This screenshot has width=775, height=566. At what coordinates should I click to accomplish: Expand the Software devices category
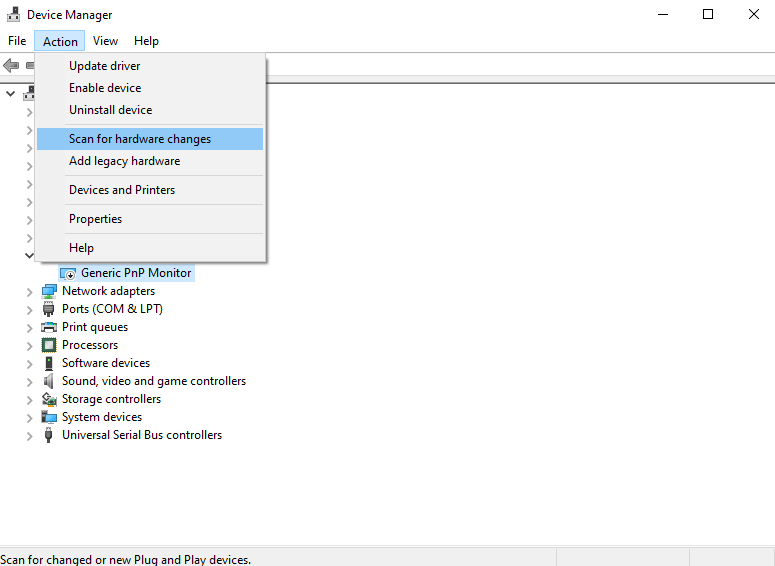[30, 364]
